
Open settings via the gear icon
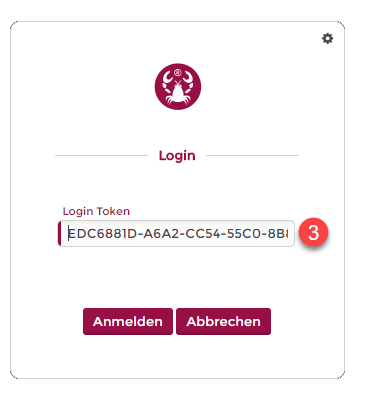327,38
